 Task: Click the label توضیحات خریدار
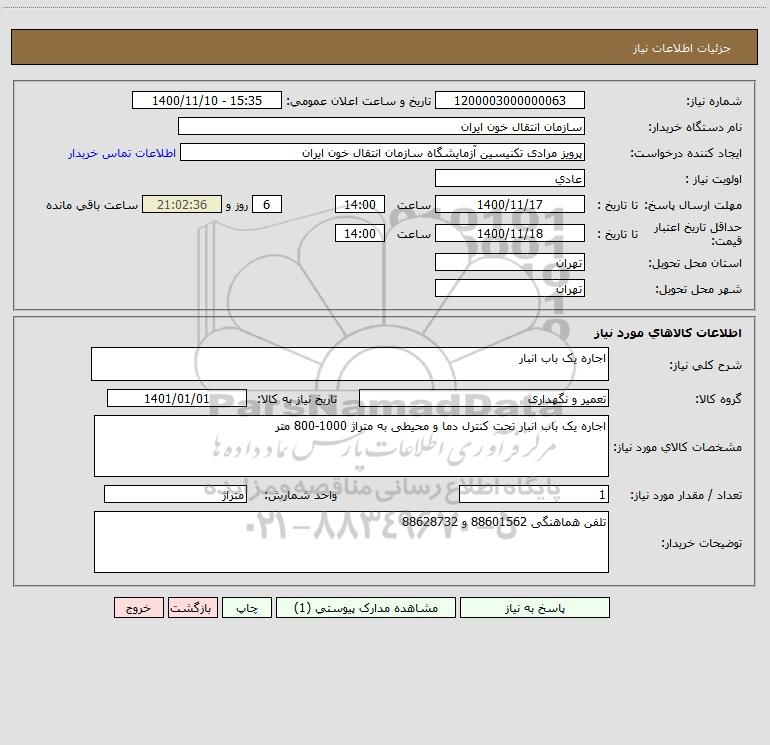[x=701, y=543]
